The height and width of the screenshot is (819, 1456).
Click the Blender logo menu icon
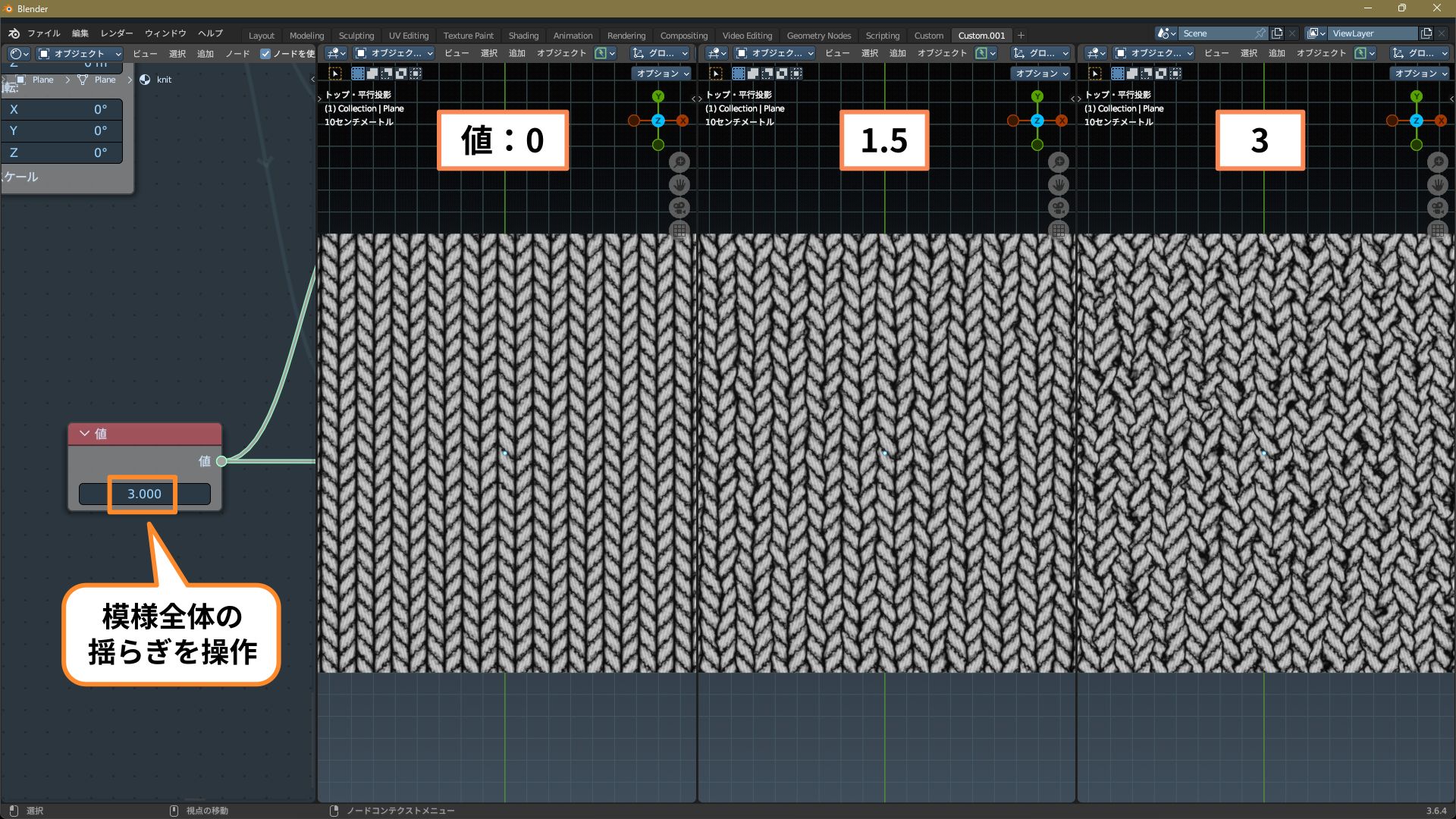click(14, 33)
